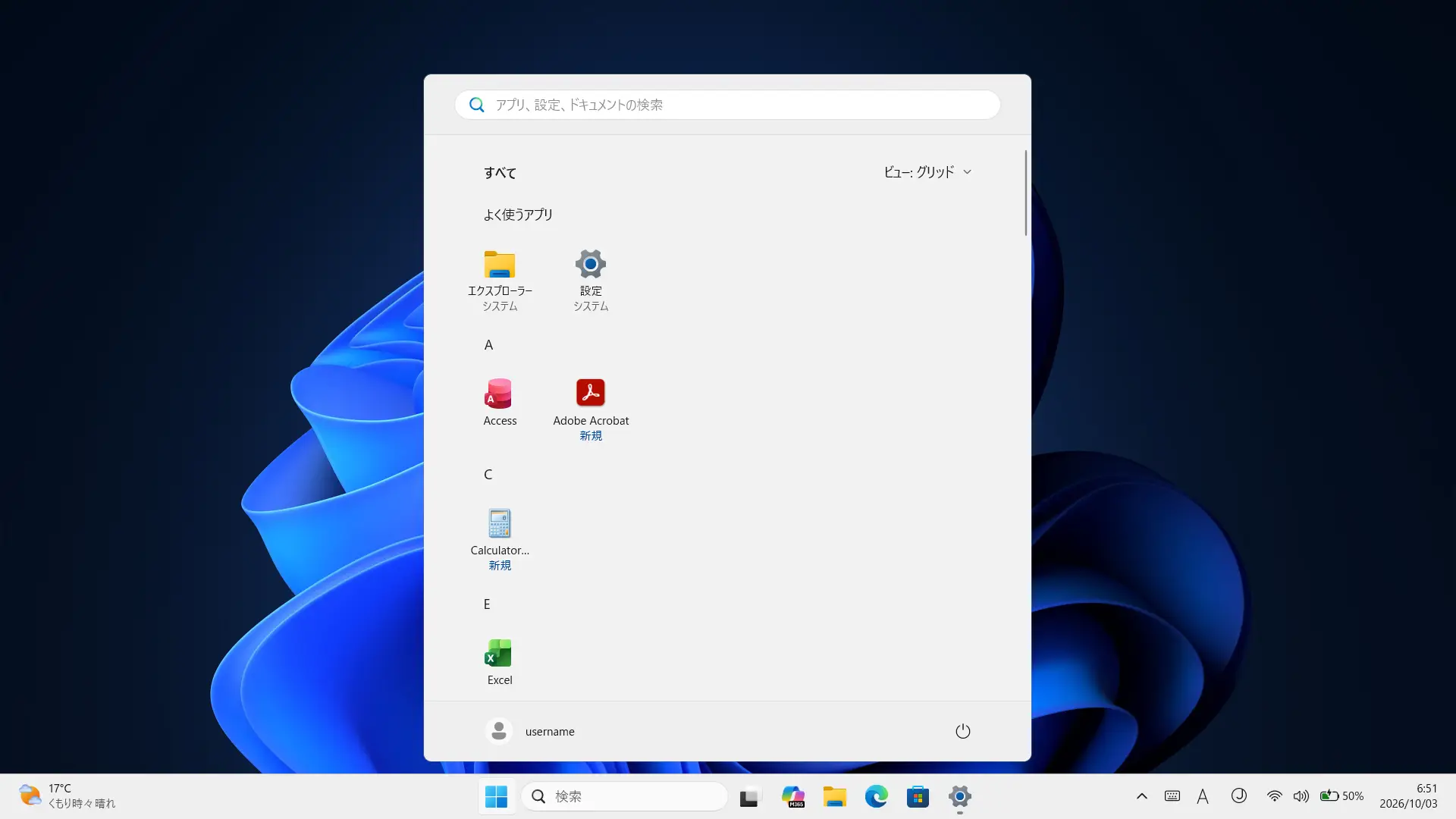Launch Excel from the app list

point(500,662)
